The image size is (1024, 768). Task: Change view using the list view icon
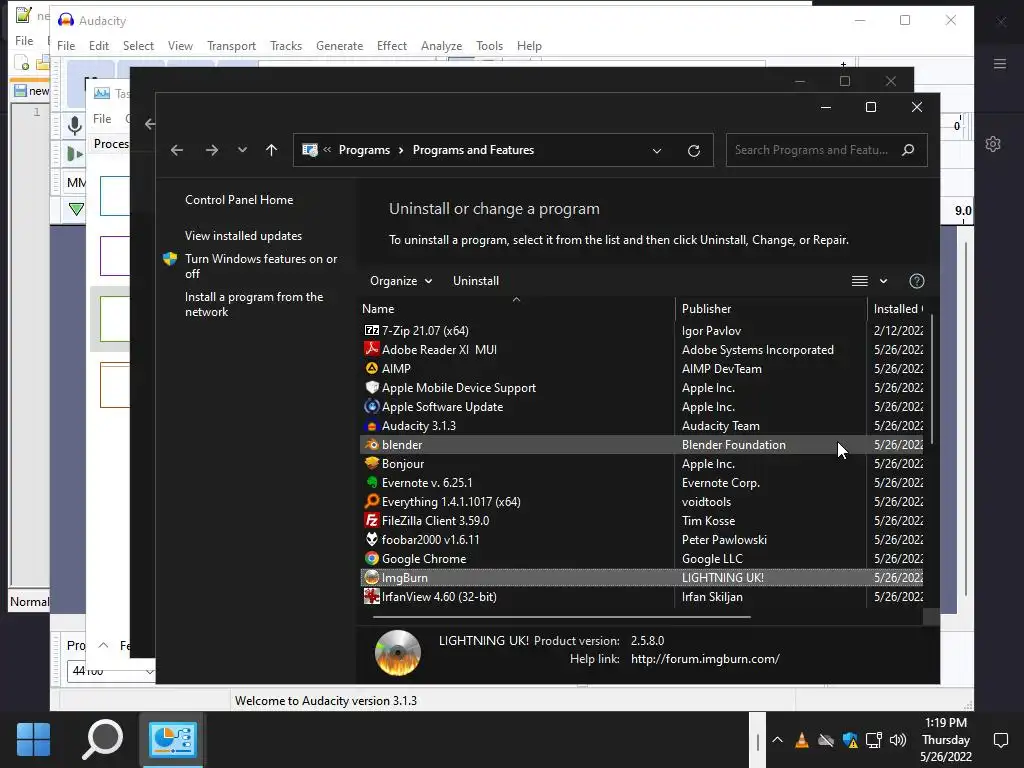click(x=859, y=281)
